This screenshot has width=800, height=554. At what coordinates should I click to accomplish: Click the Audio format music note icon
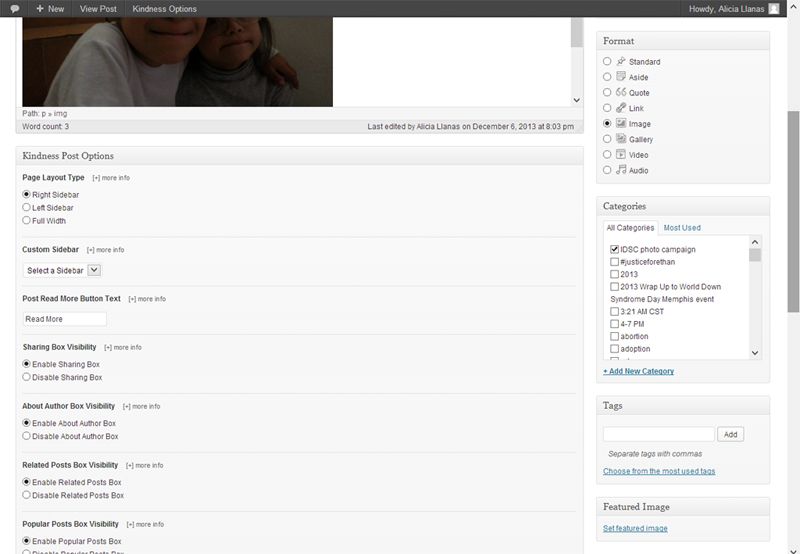click(620, 170)
